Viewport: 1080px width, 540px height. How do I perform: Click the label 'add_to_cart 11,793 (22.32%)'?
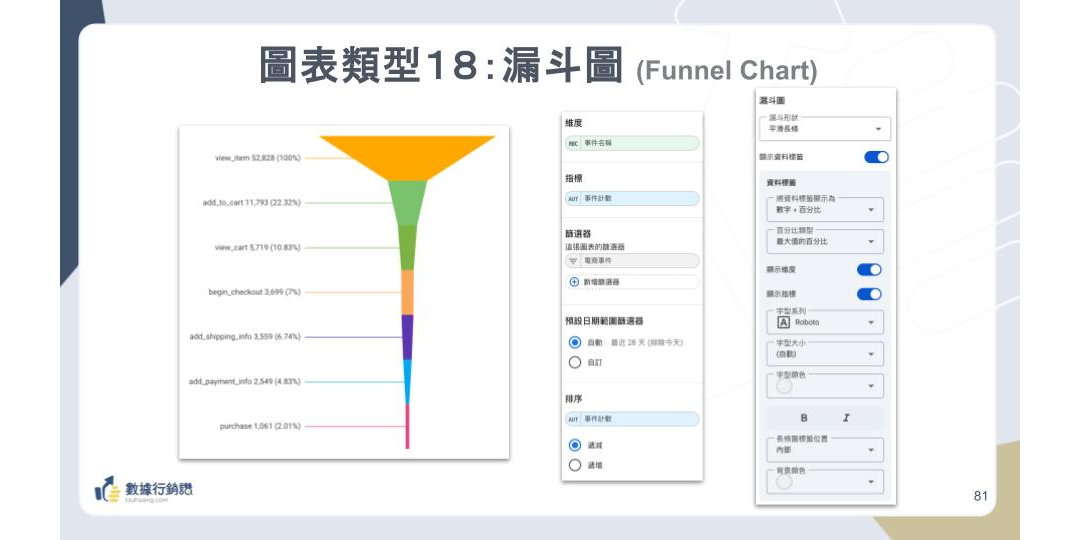click(251, 202)
